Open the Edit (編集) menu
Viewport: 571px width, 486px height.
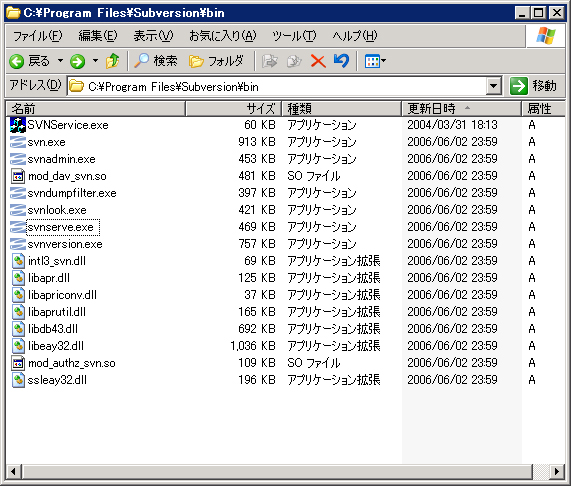[x=98, y=36]
